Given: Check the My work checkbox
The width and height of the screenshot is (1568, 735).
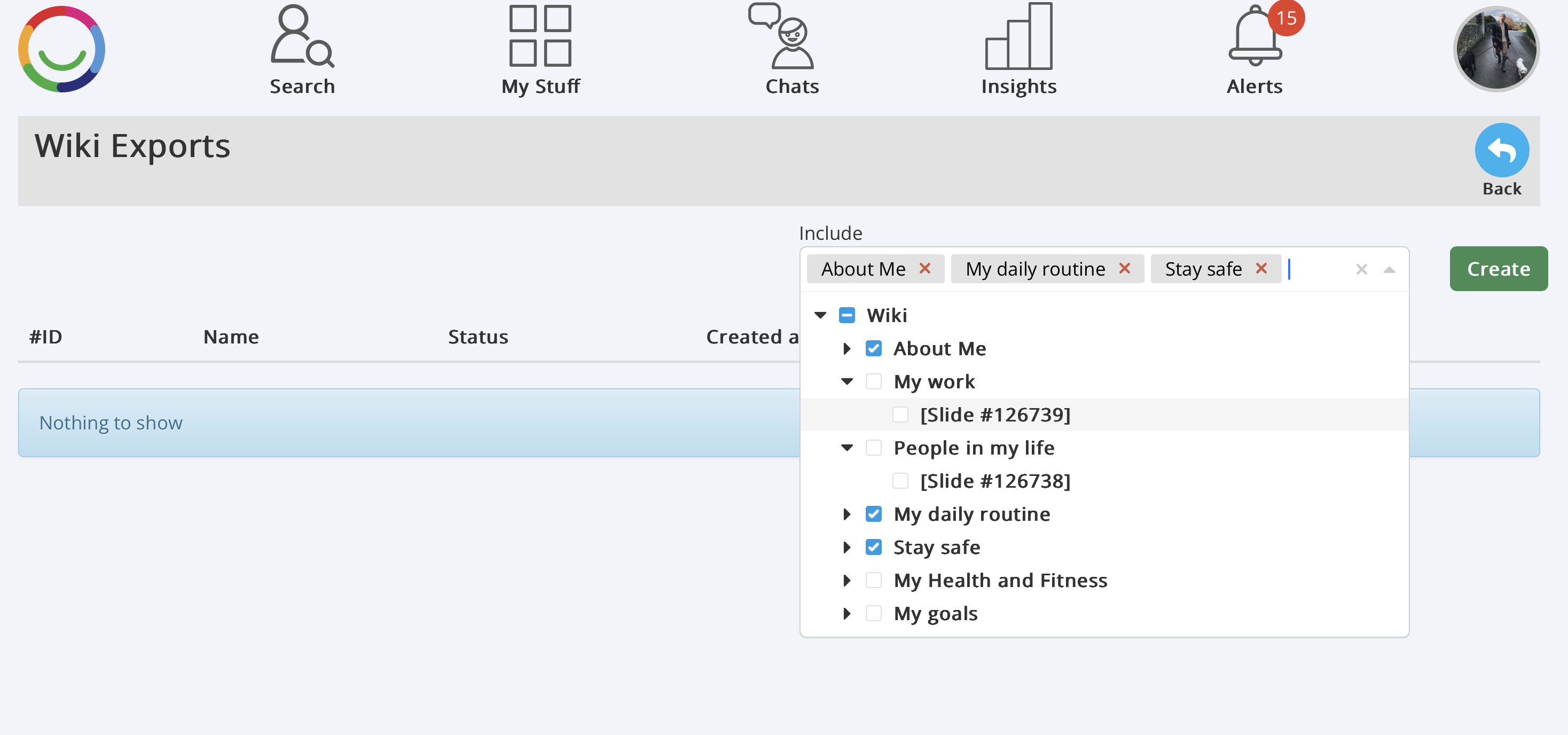Looking at the screenshot, I should tap(873, 382).
